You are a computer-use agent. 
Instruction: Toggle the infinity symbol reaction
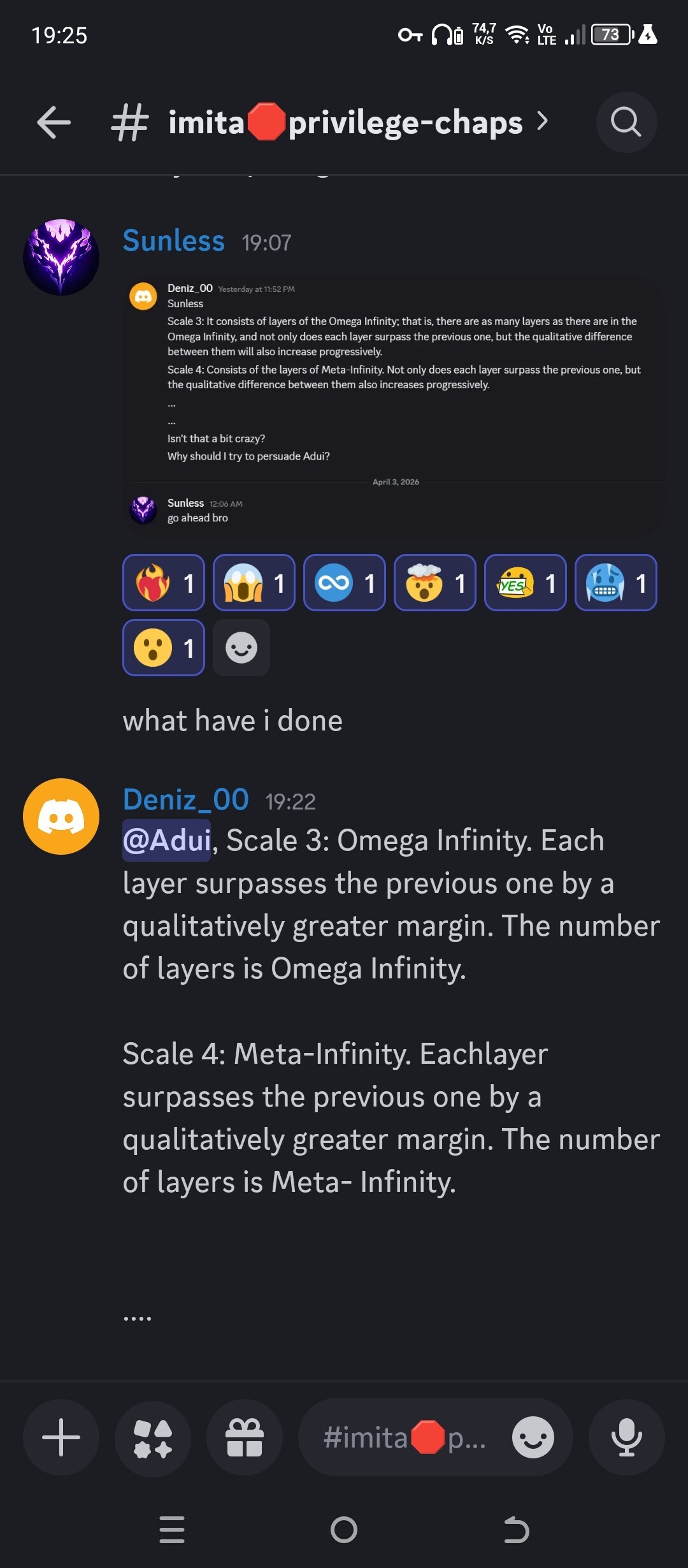click(345, 583)
